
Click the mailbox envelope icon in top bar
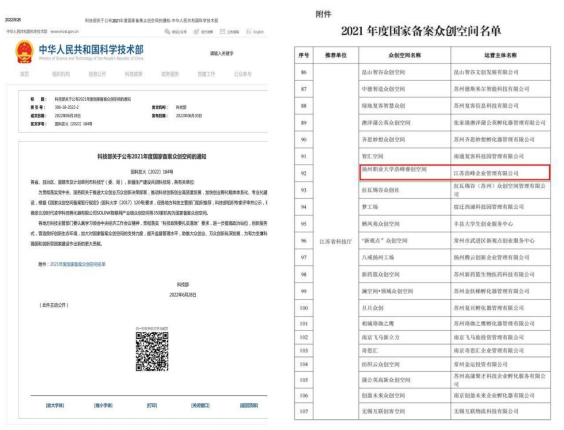[222, 32]
